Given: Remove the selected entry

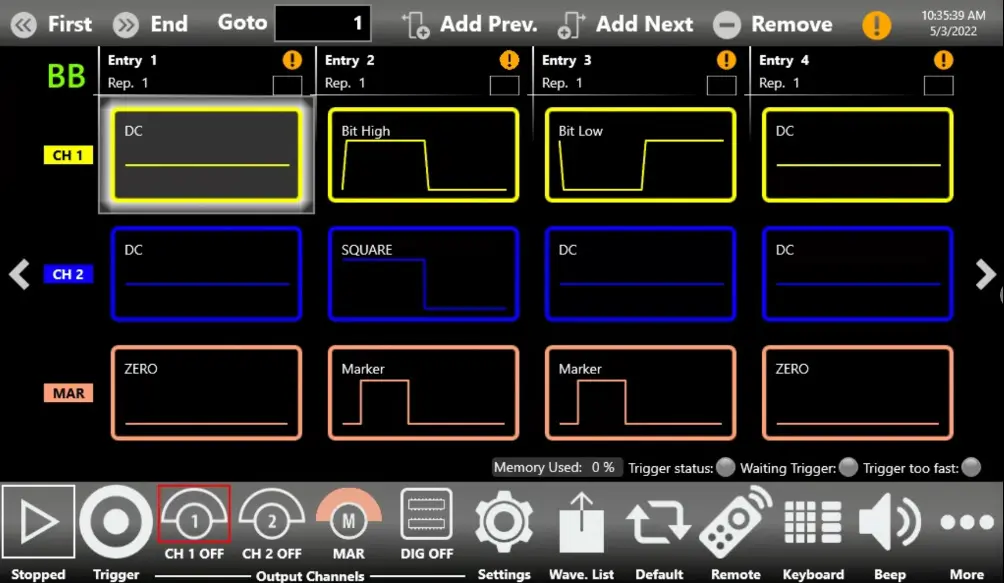Looking at the screenshot, I should (x=773, y=25).
